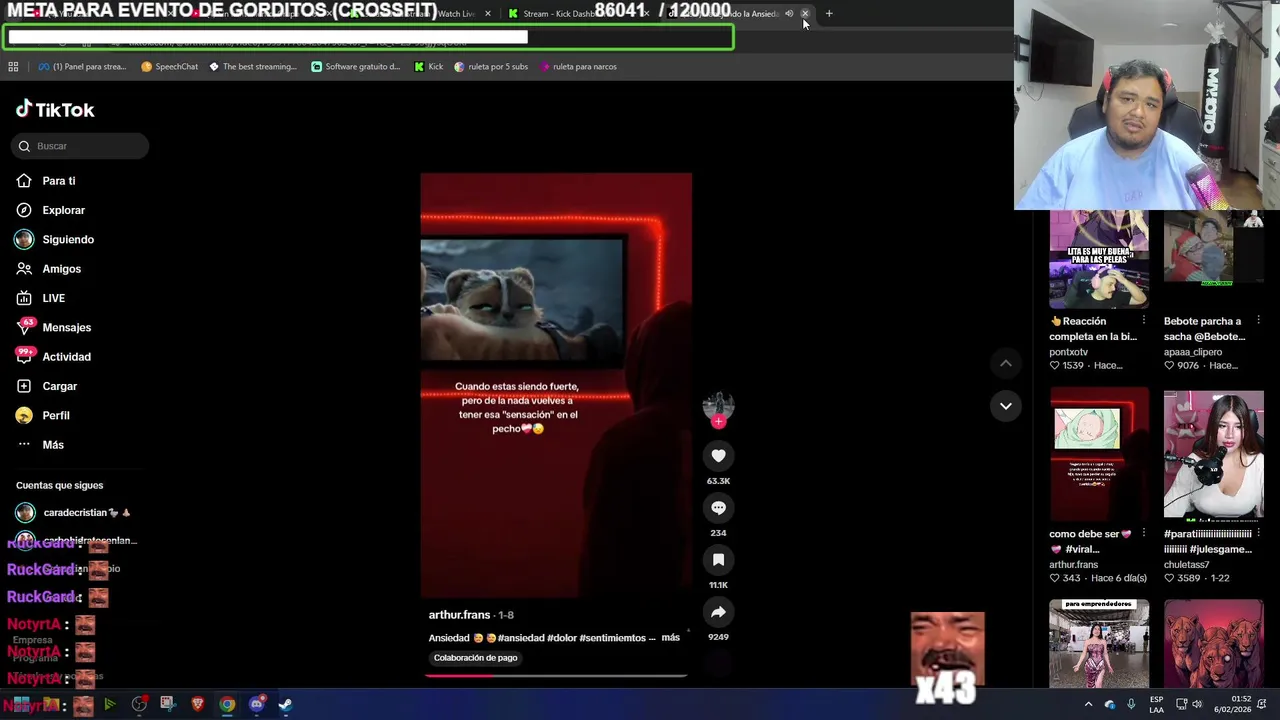Open the SpeechChat bookmark
Image resolution: width=1280 pixels, height=720 pixels.
click(x=169, y=67)
